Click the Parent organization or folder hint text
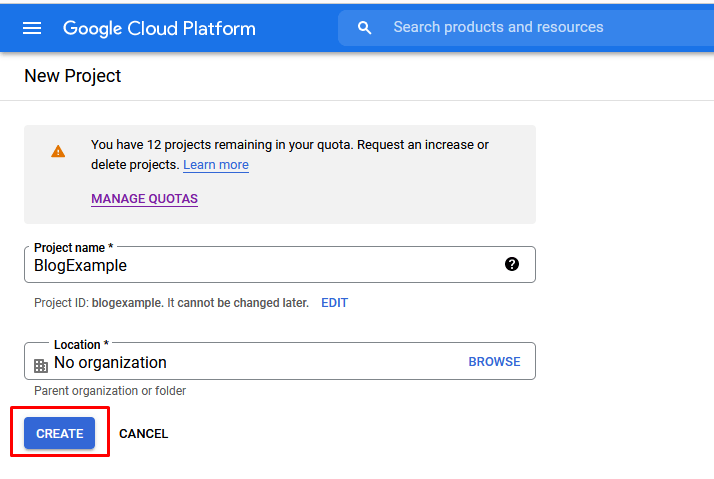Viewport: 714px width, 479px height. click(110, 391)
